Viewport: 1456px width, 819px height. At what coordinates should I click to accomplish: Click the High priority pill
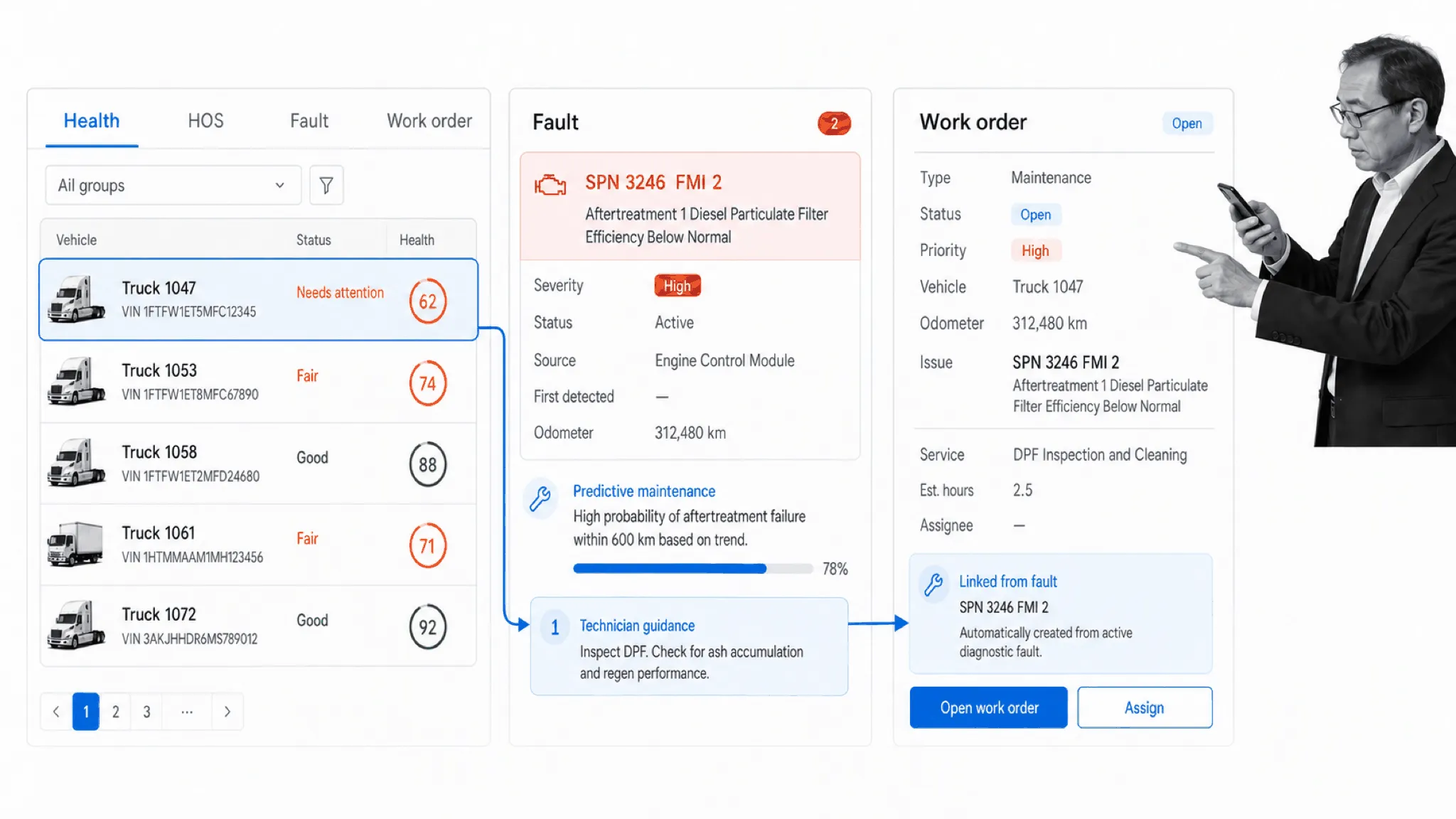pyautogui.click(x=1035, y=251)
